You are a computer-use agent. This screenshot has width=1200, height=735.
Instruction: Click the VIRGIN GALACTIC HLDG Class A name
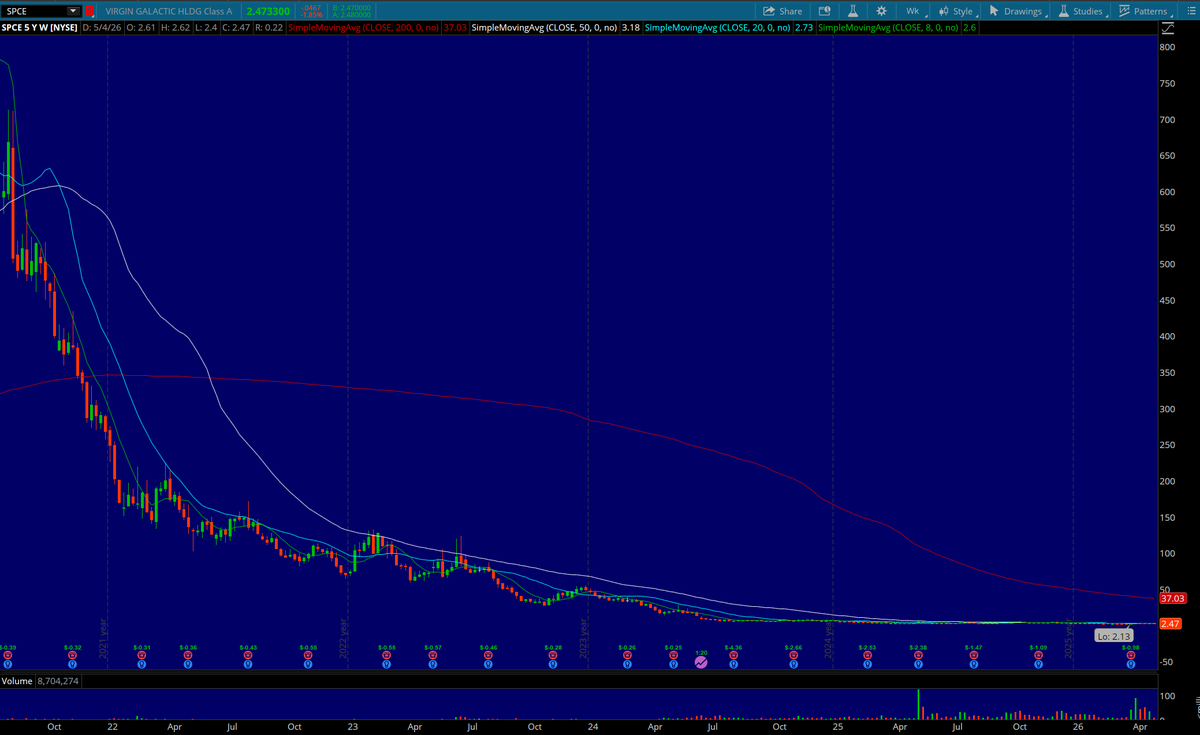click(169, 11)
